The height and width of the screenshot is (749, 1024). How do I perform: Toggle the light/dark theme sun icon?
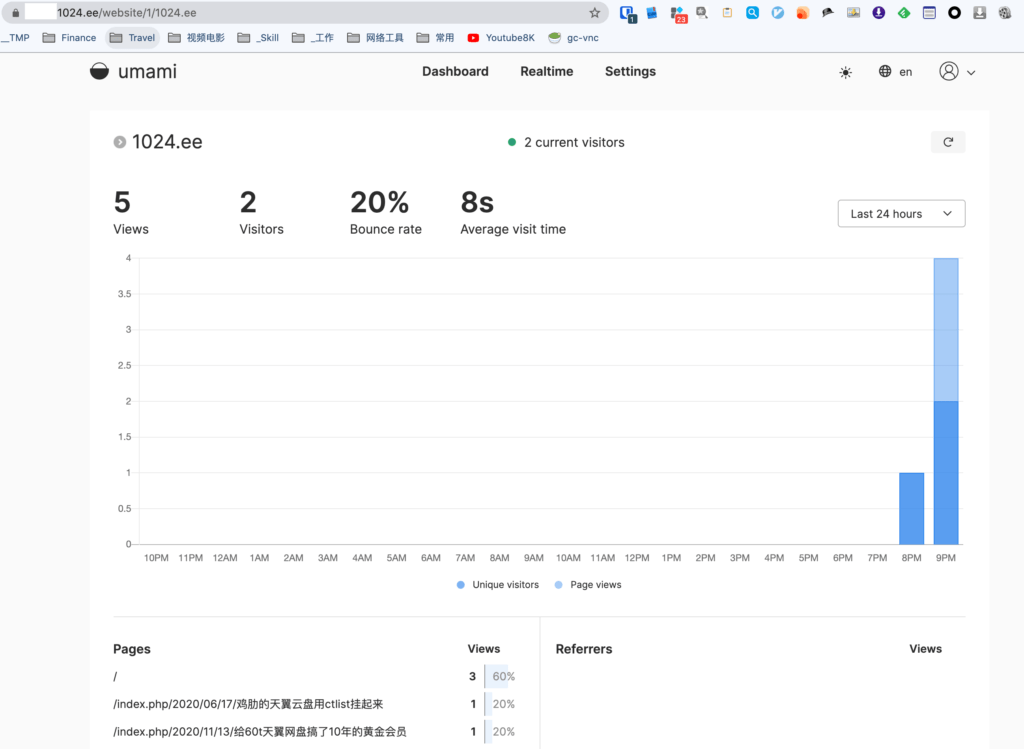(845, 72)
